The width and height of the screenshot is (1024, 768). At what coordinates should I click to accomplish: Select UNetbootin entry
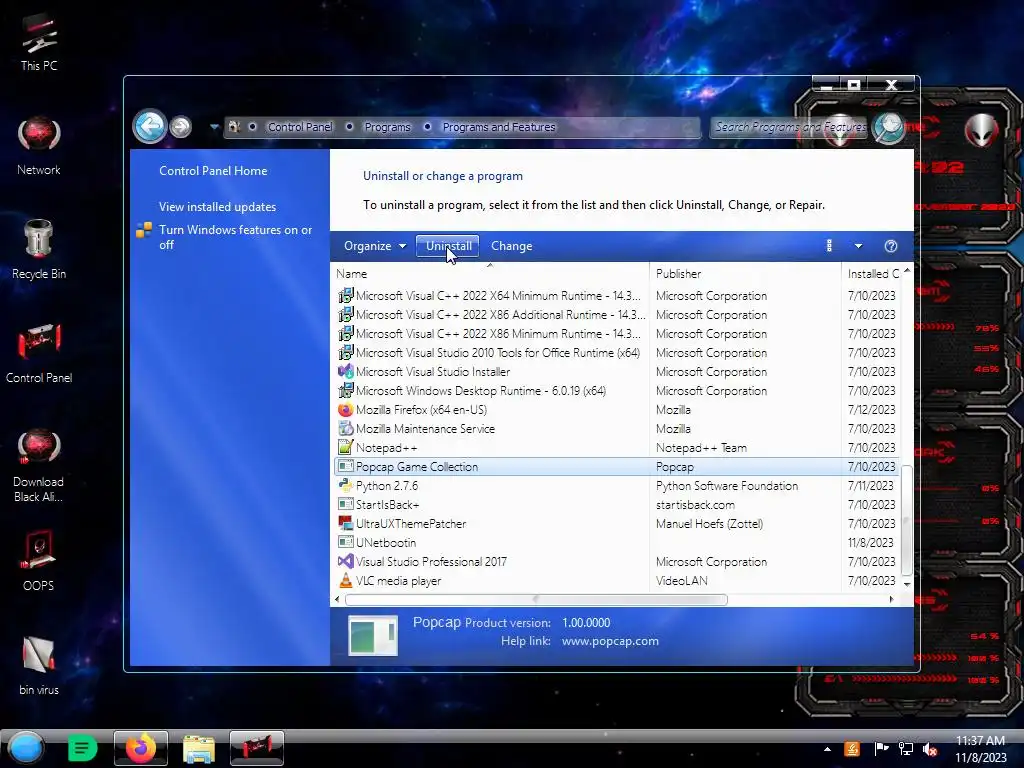pyautogui.click(x=616, y=542)
